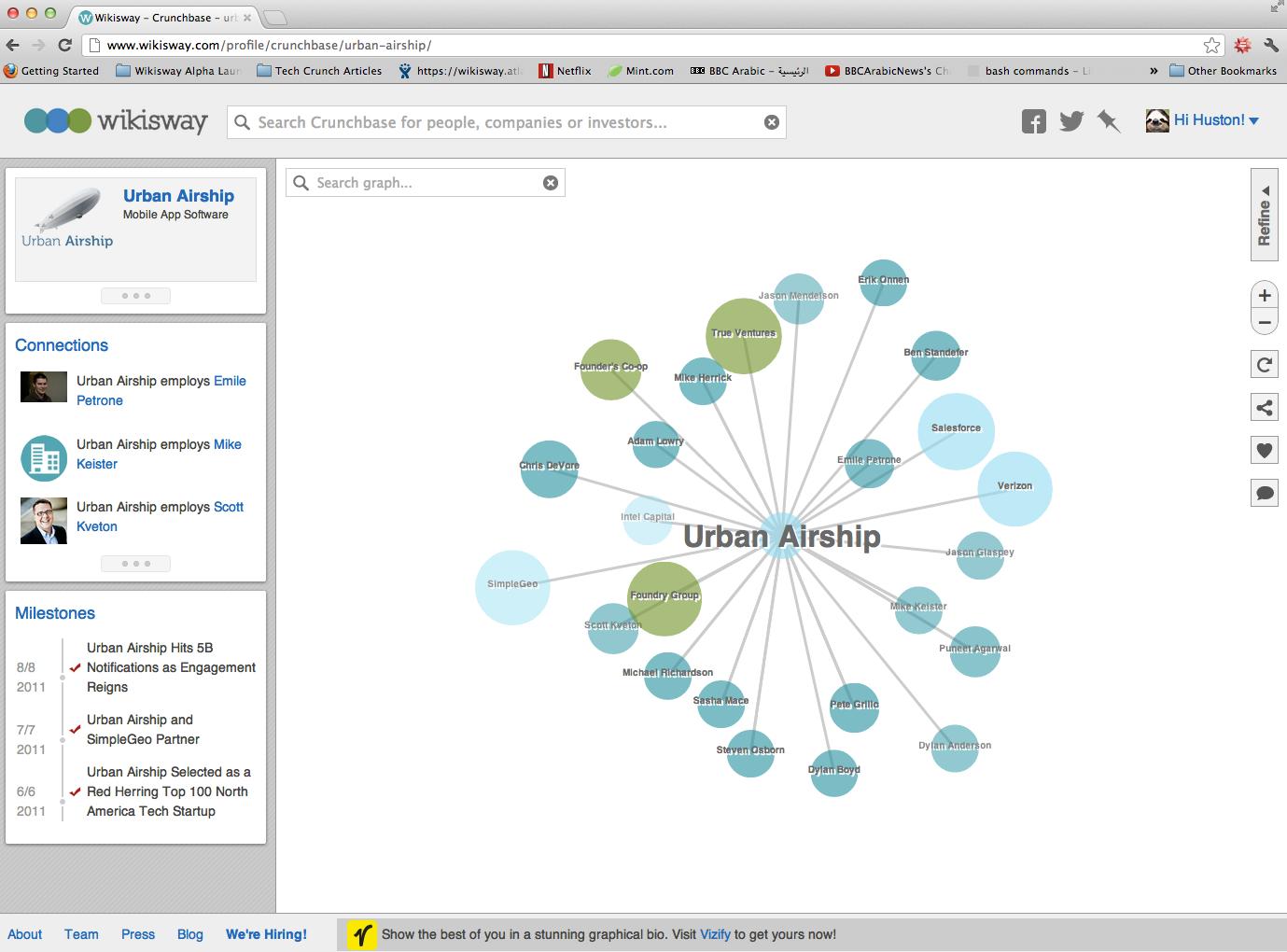Screen dimensions: 1287x952
Task: Select the Urban Airship center node
Action: [x=781, y=537]
